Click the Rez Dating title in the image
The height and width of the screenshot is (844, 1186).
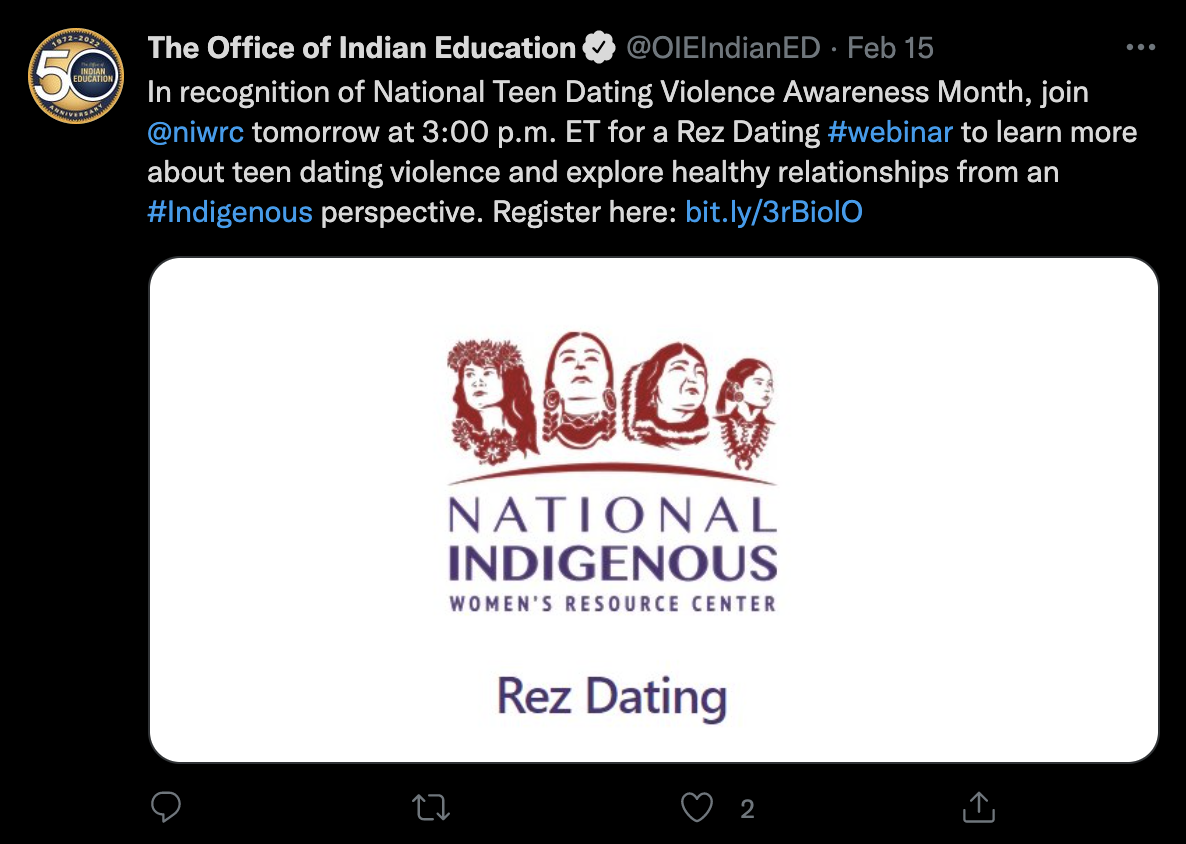(611, 697)
